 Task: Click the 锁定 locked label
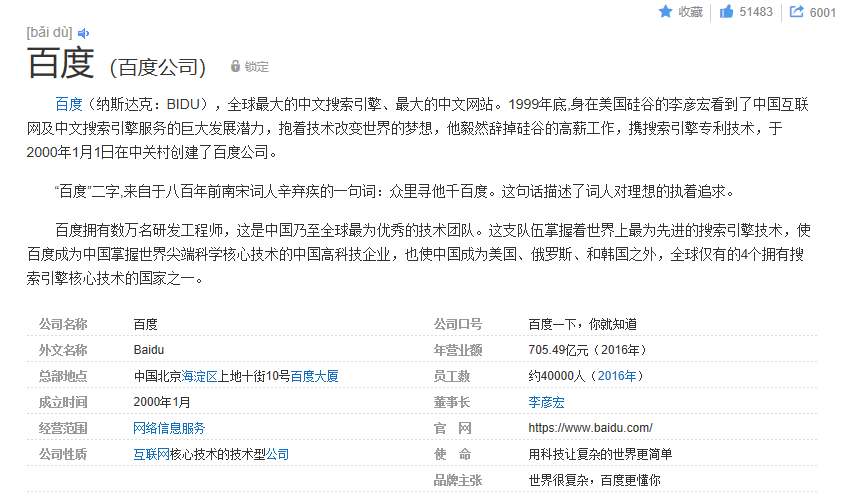256,67
